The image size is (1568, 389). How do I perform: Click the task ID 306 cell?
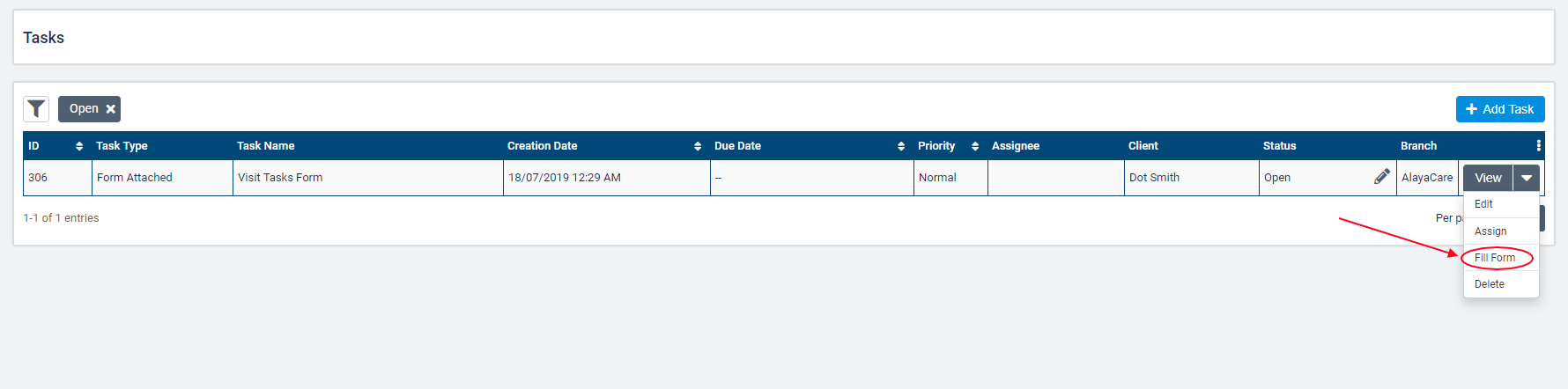point(38,178)
